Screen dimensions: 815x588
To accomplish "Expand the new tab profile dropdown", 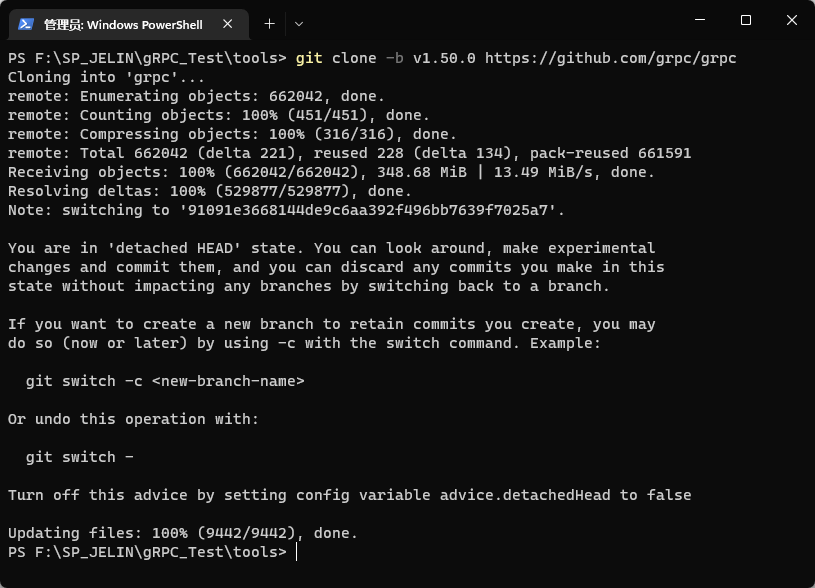I will pyautogui.click(x=299, y=24).
